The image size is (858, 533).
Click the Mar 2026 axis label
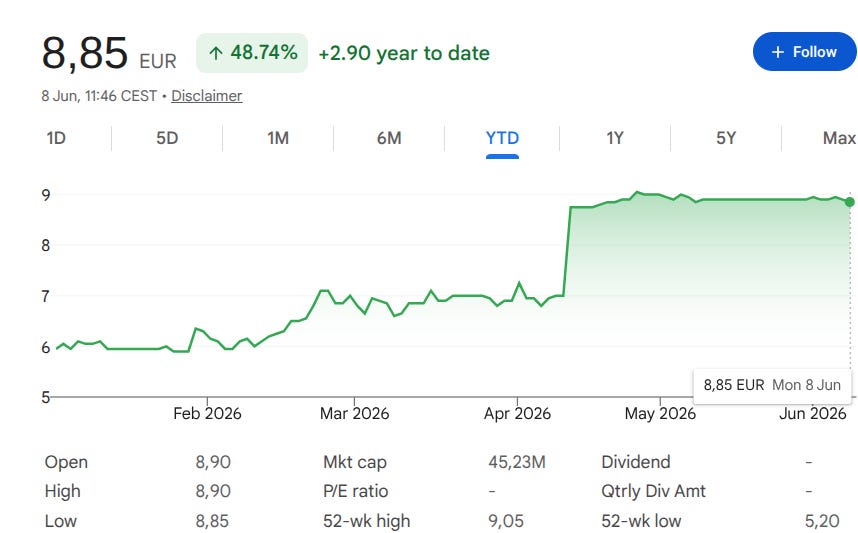355,413
